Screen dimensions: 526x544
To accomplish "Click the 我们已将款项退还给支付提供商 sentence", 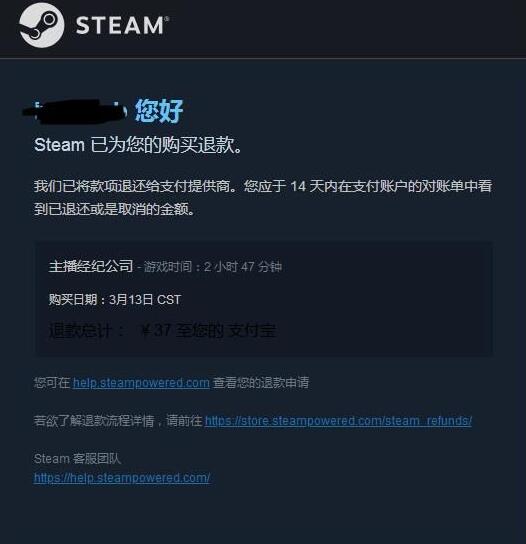I will (x=135, y=186).
